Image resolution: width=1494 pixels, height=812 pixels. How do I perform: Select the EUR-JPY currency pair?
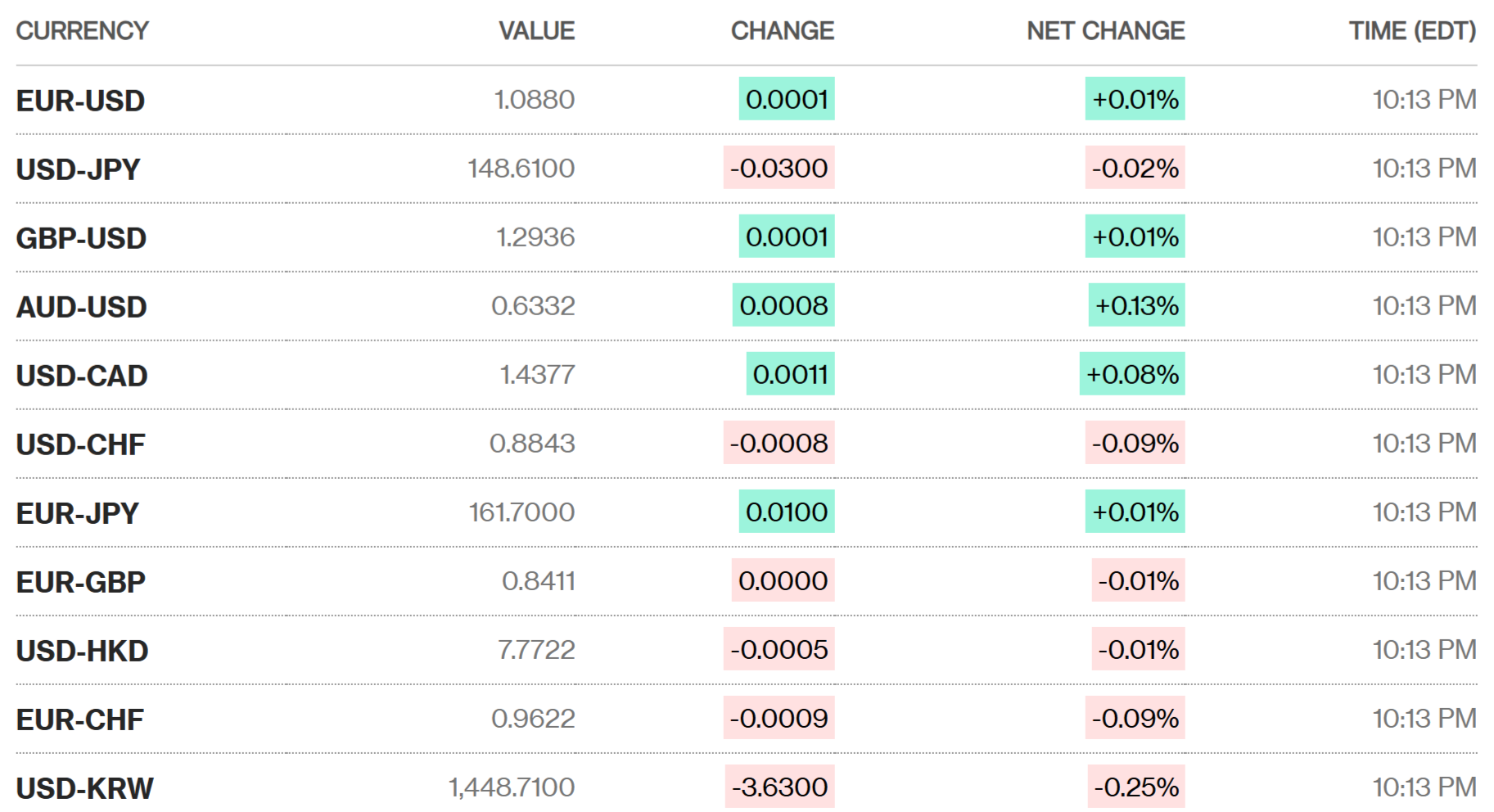(78, 513)
